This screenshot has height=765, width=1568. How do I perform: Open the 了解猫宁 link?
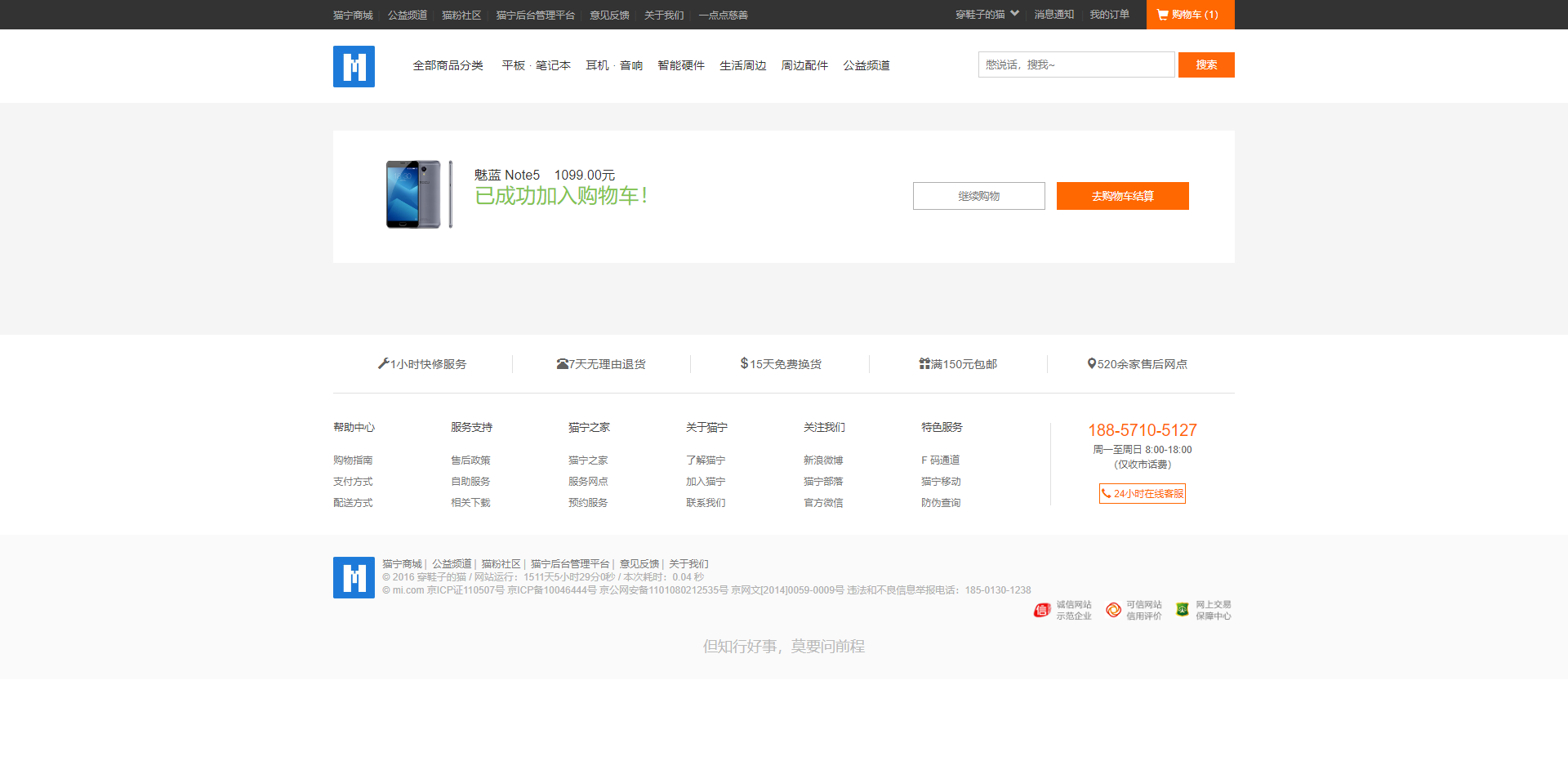(706, 460)
